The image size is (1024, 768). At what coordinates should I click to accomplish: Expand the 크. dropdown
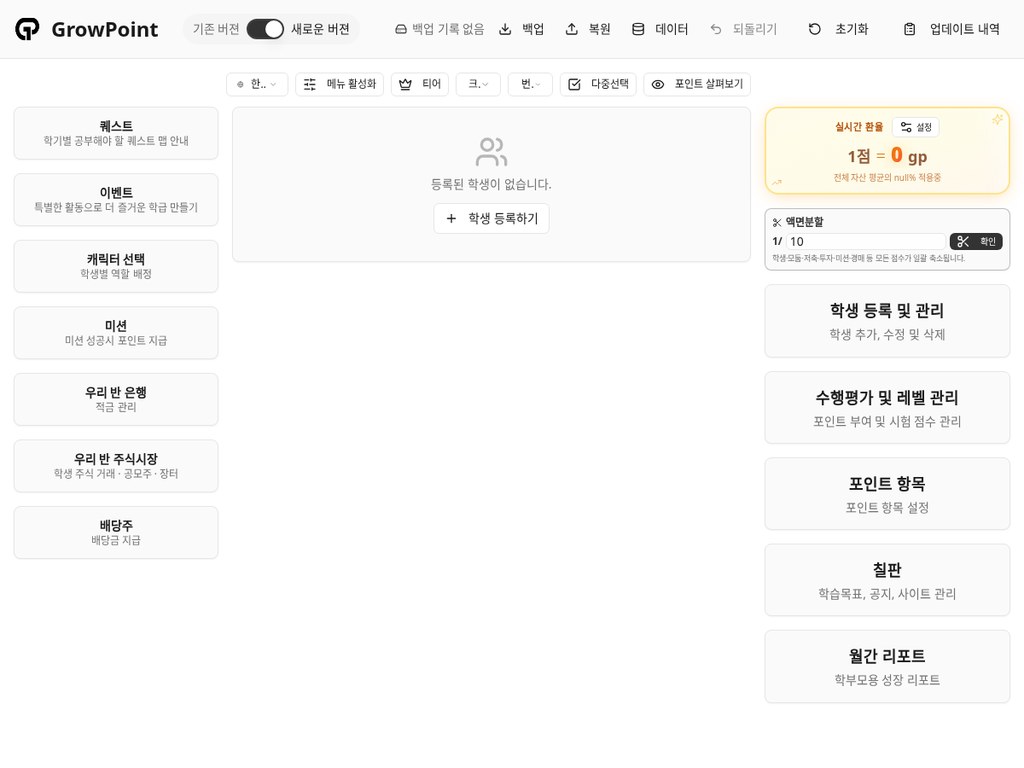coord(478,84)
